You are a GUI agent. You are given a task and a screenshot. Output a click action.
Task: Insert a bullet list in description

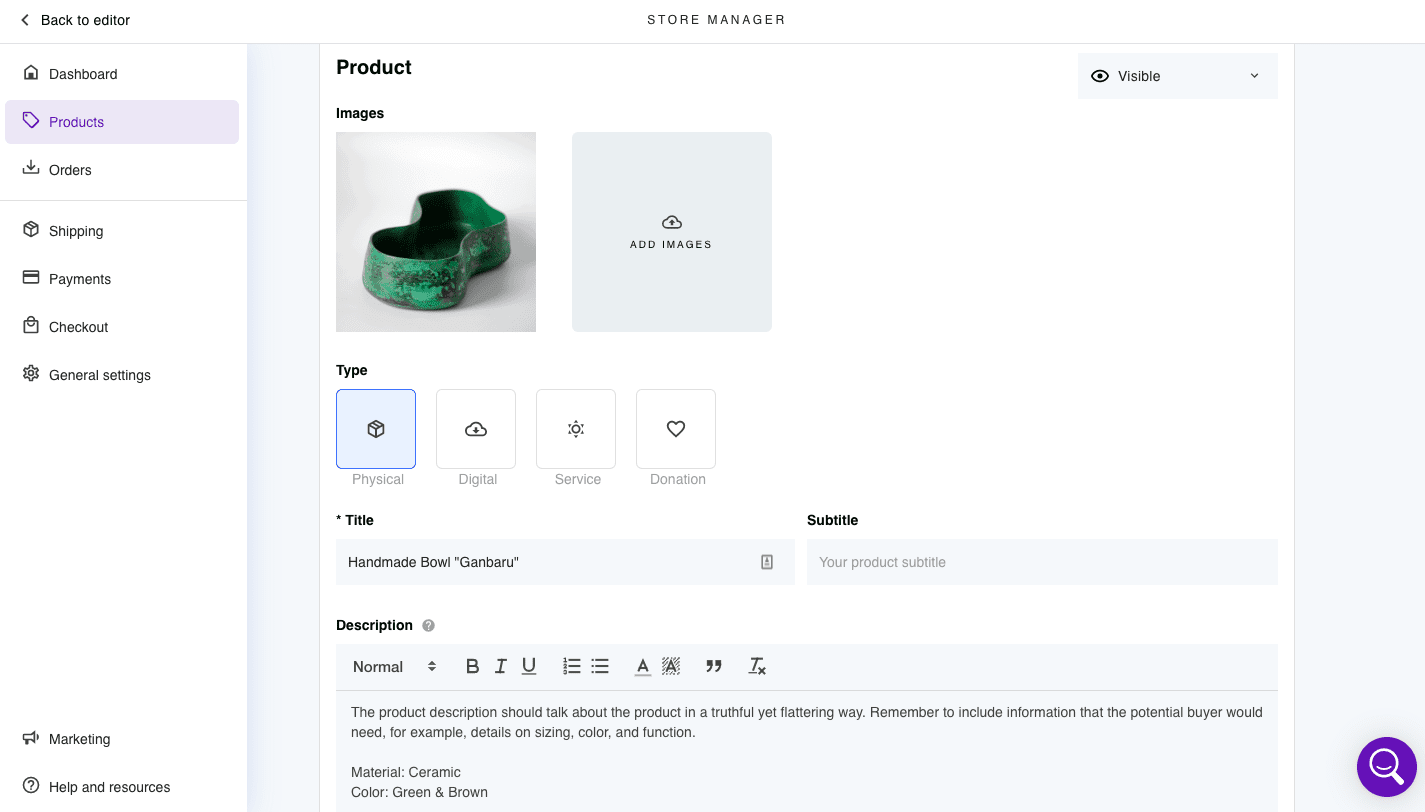click(x=600, y=667)
